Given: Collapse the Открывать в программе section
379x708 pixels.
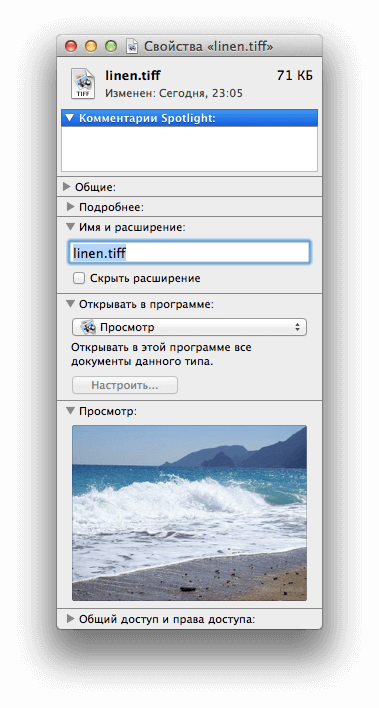Looking at the screenshot, I should click(x=70, y=304).
